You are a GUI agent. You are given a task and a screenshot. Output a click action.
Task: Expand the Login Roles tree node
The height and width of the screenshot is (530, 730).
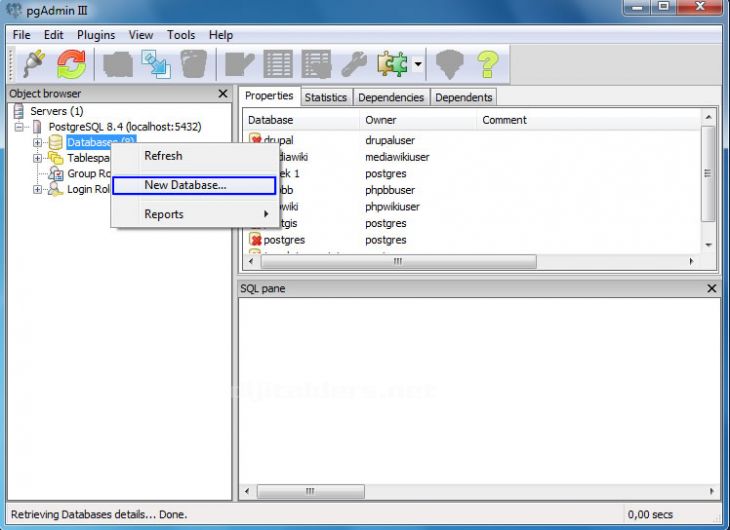click(37, 190)
